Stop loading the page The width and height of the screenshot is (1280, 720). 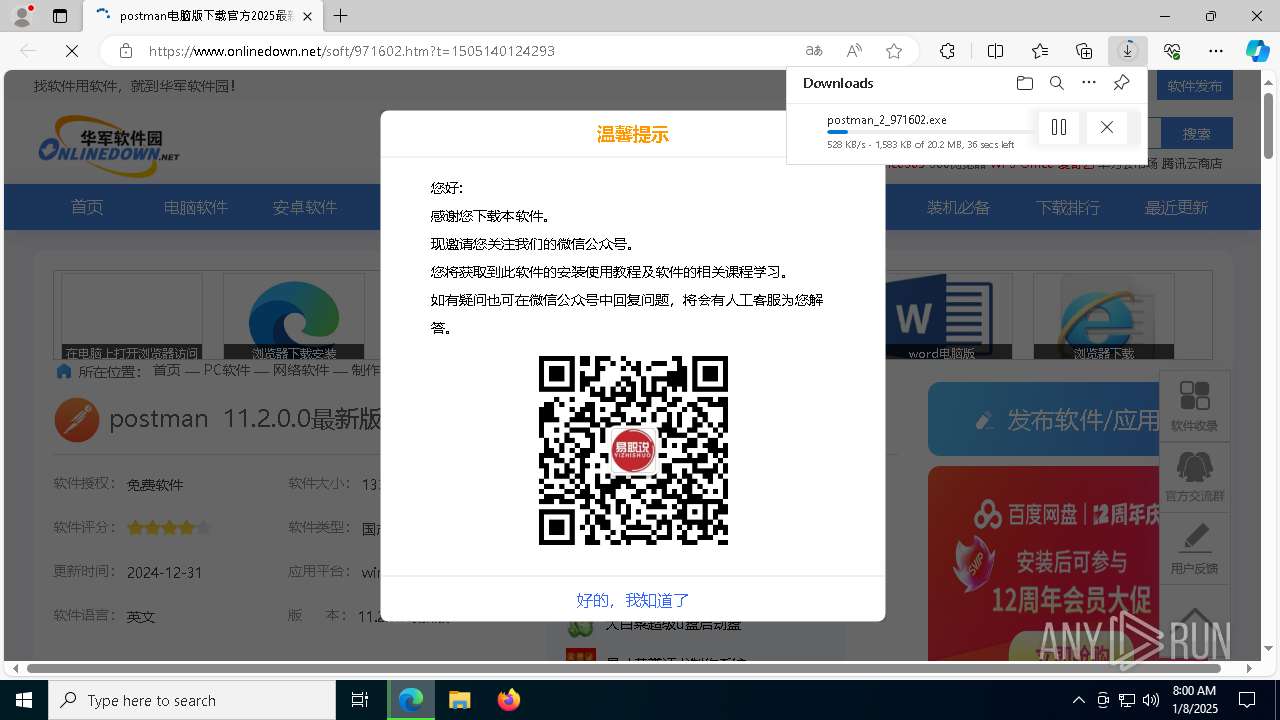[x=72, y=51]
